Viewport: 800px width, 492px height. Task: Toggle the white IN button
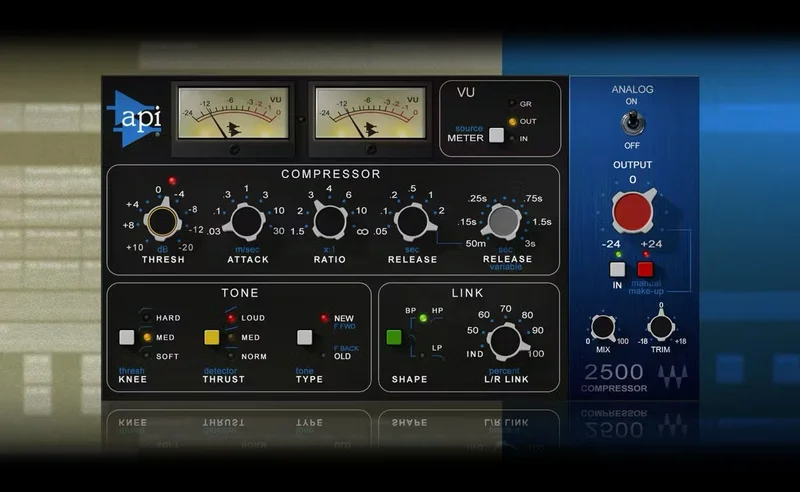[x=617, y=269]
